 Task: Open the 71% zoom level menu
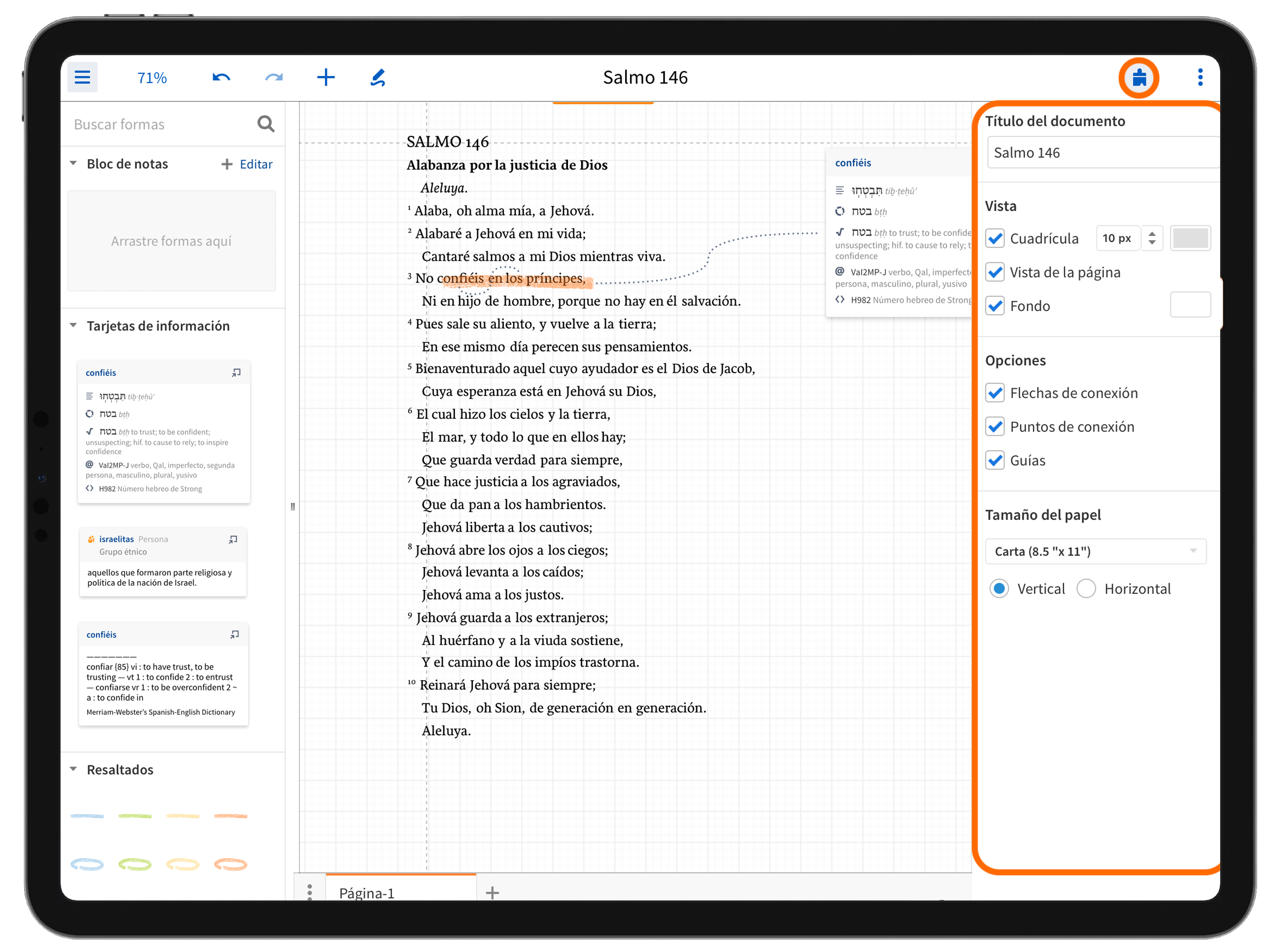(x=152, y=77)
